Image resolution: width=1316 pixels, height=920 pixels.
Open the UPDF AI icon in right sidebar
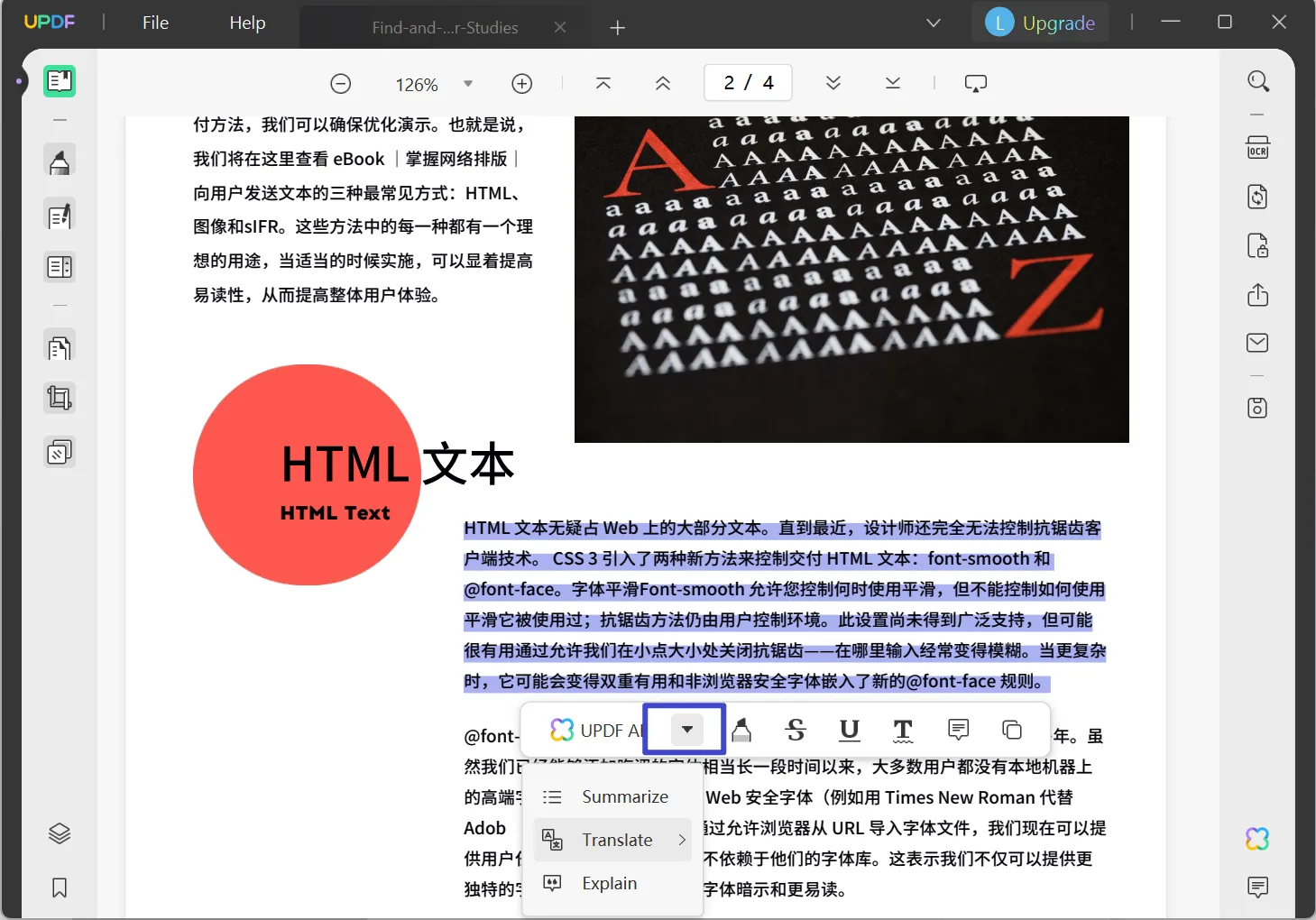pyautogui.click(x=1257, y=839)
